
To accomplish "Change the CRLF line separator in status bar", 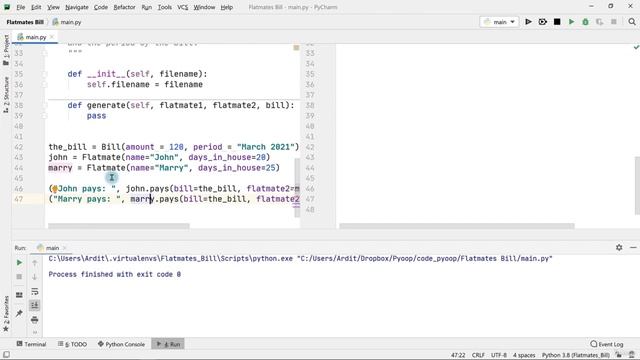I will coord(478,355).
